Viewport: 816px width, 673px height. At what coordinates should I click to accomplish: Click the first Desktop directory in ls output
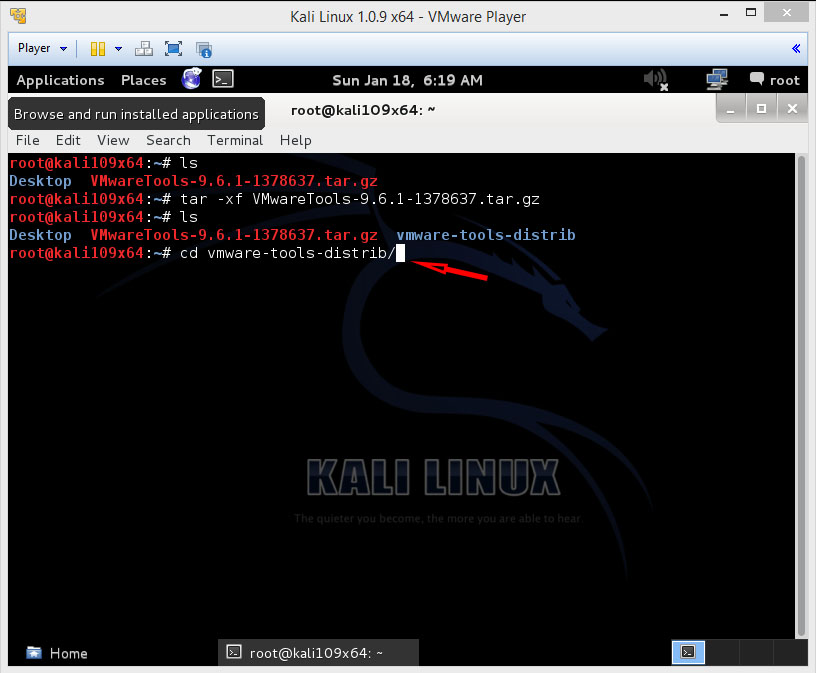click(40, 181)
